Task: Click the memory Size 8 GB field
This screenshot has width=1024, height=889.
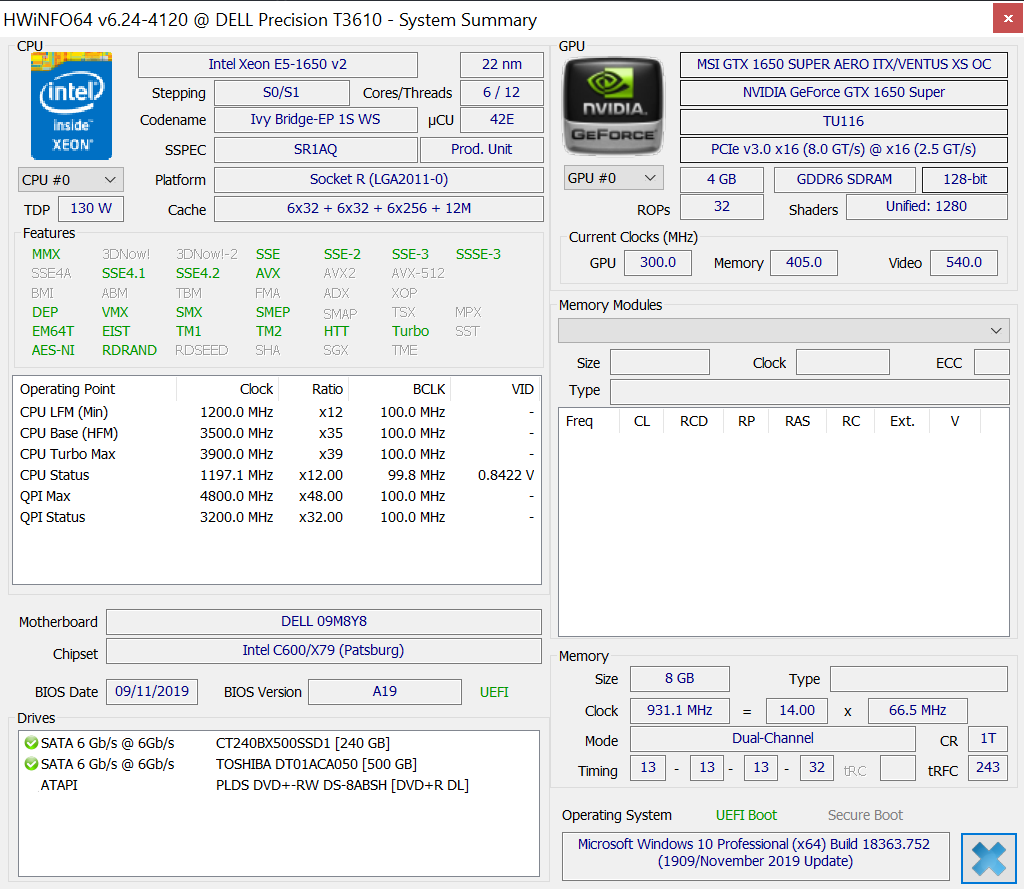Action: point(679,679)
